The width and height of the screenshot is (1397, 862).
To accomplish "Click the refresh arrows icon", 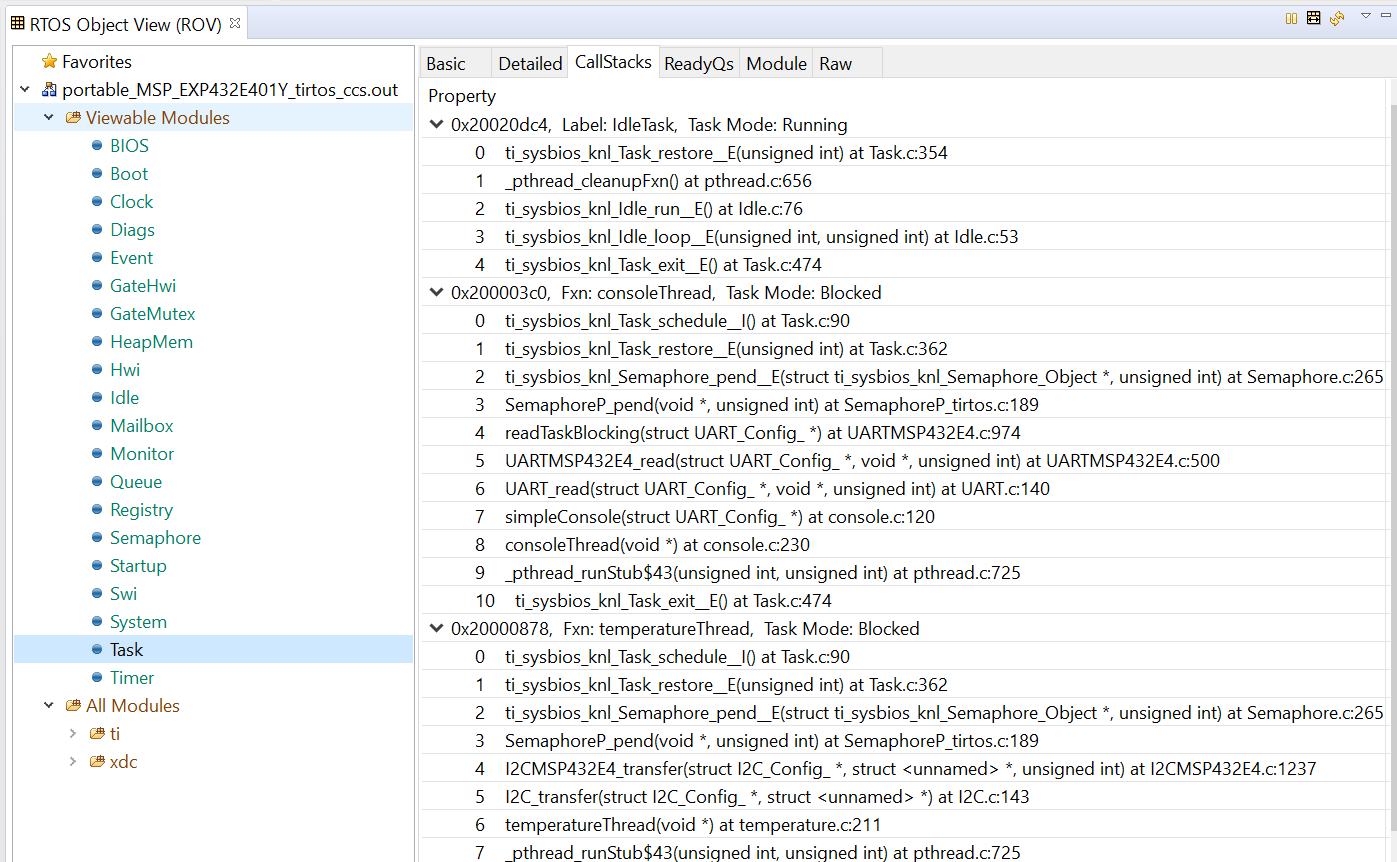I will point(1337,18).
